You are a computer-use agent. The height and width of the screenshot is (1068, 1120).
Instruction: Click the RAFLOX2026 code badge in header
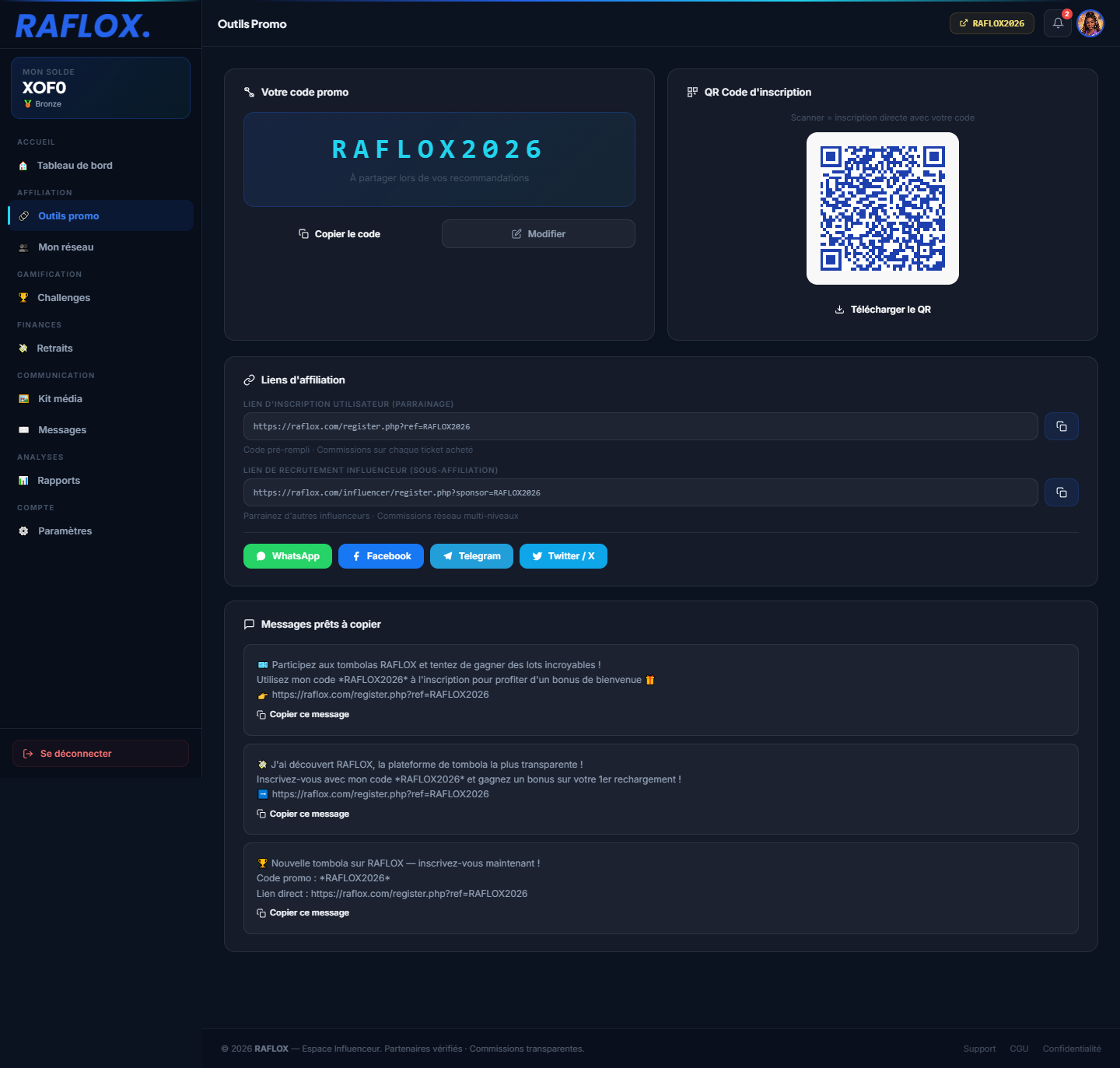[x=992, y=23]
